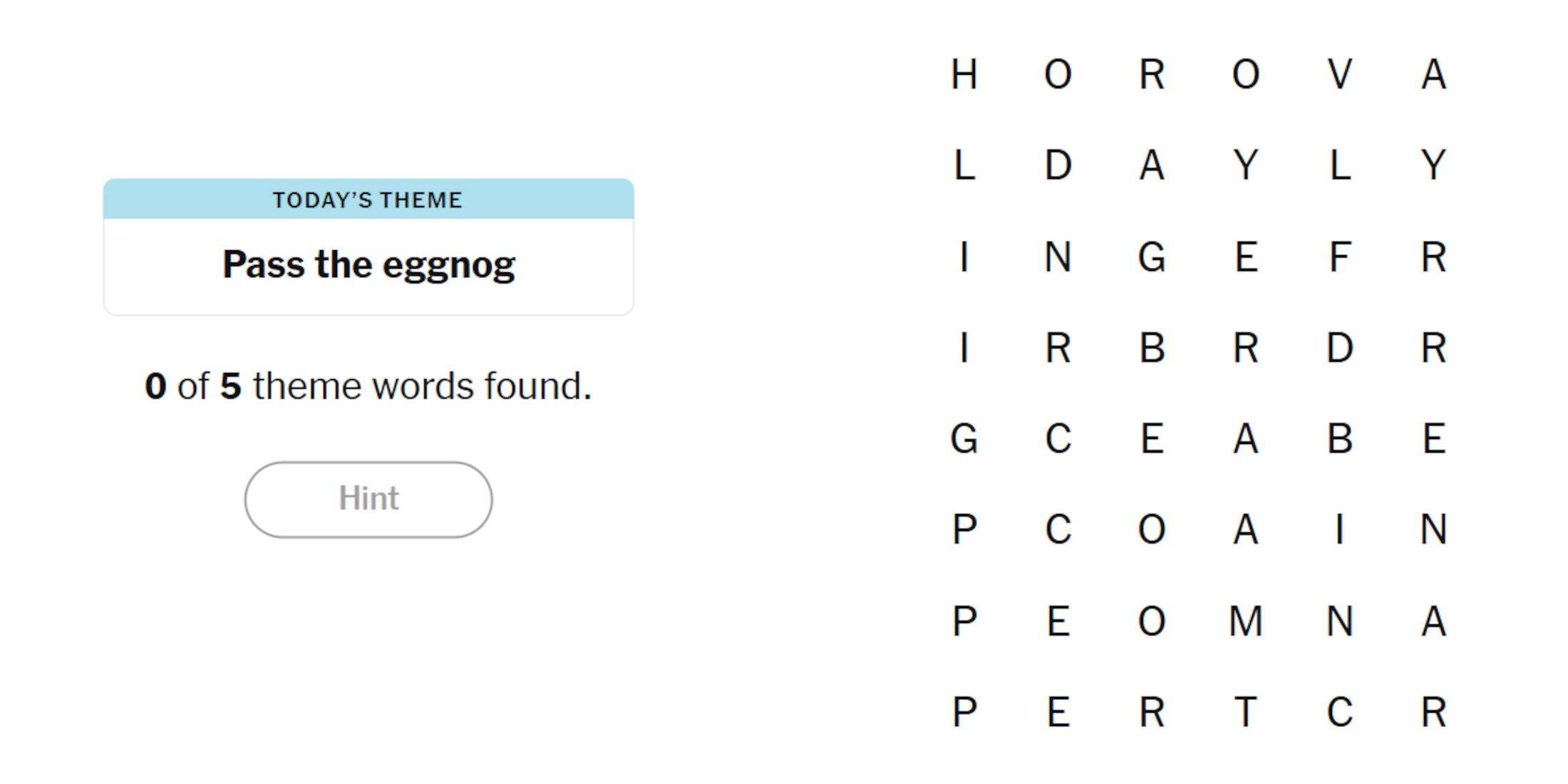Image resolution: width=1568 pixels, height=784 pixels.
Task: Click the Hint button
Action: [368, 499]
